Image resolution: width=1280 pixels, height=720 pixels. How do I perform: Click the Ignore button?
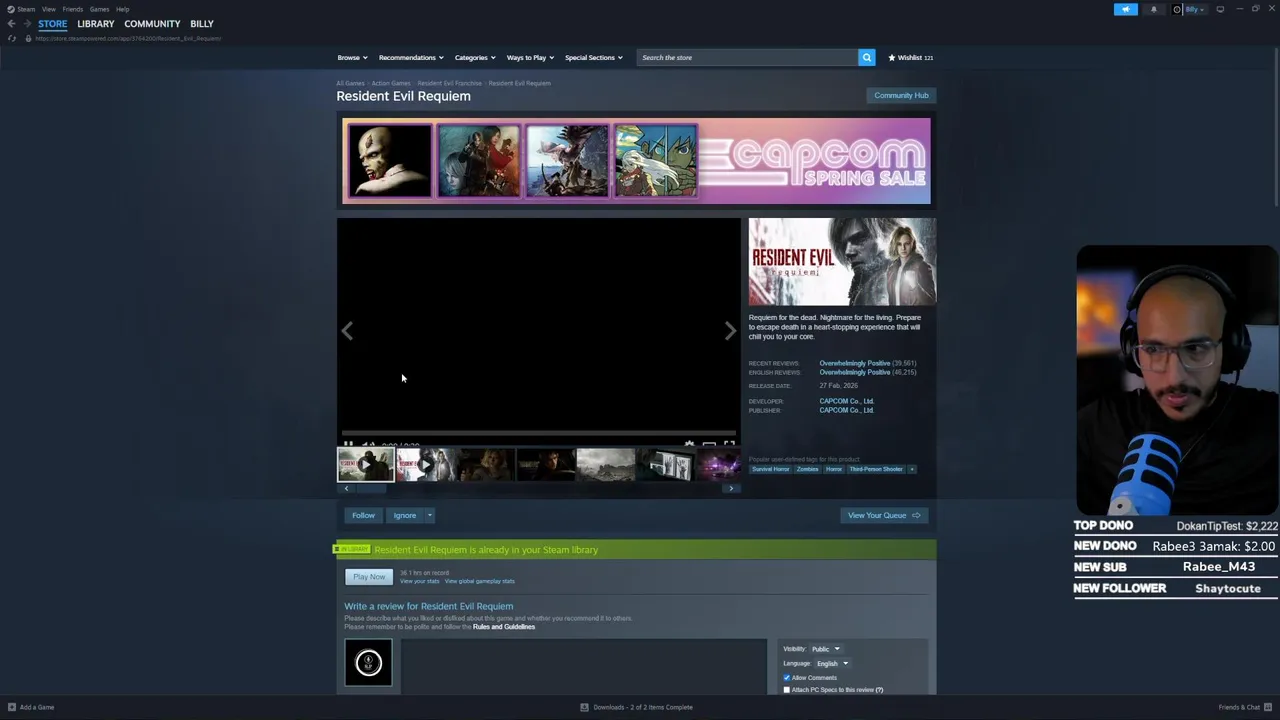(404, 515)
